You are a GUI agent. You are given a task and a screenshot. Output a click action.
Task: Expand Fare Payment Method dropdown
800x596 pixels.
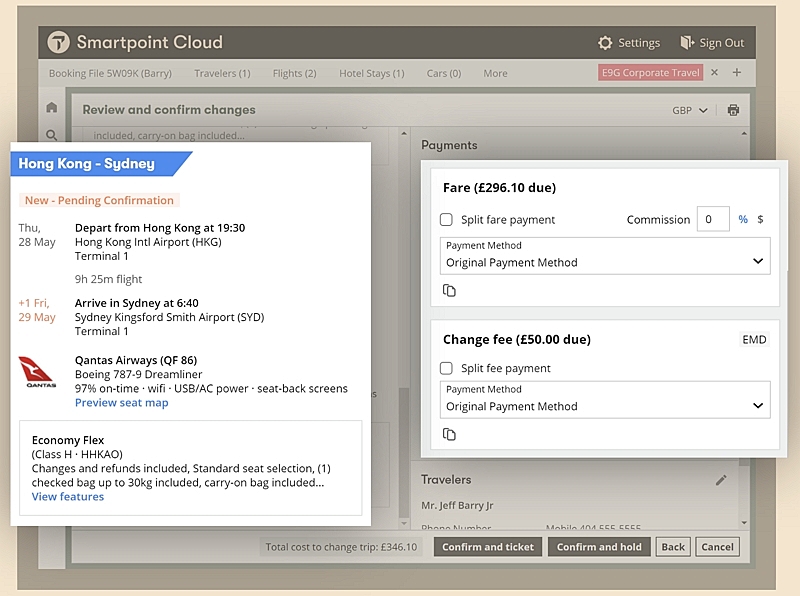[x=605, y=256]
